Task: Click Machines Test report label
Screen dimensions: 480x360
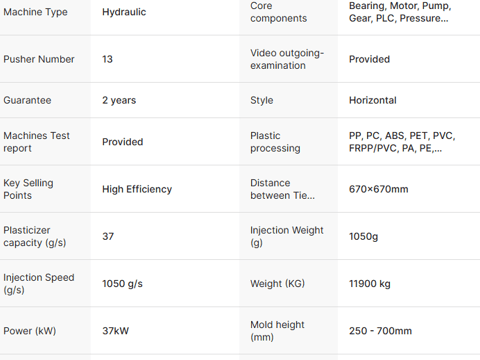Action: point(37,142)
